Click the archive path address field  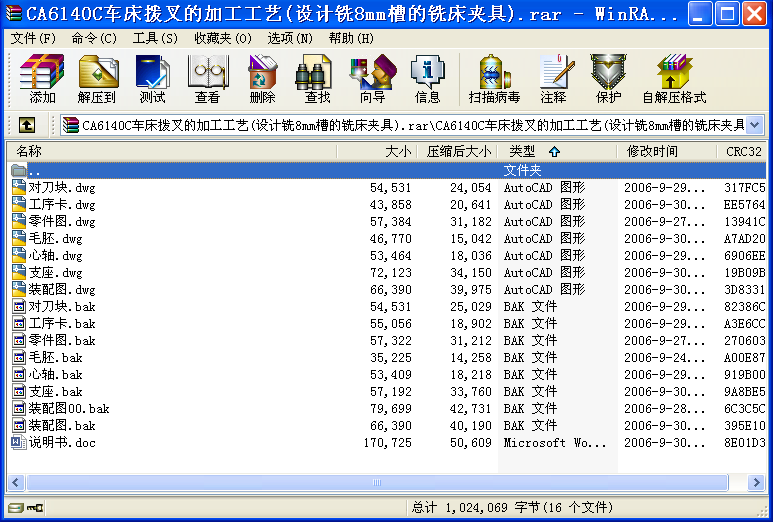[412, 125]
